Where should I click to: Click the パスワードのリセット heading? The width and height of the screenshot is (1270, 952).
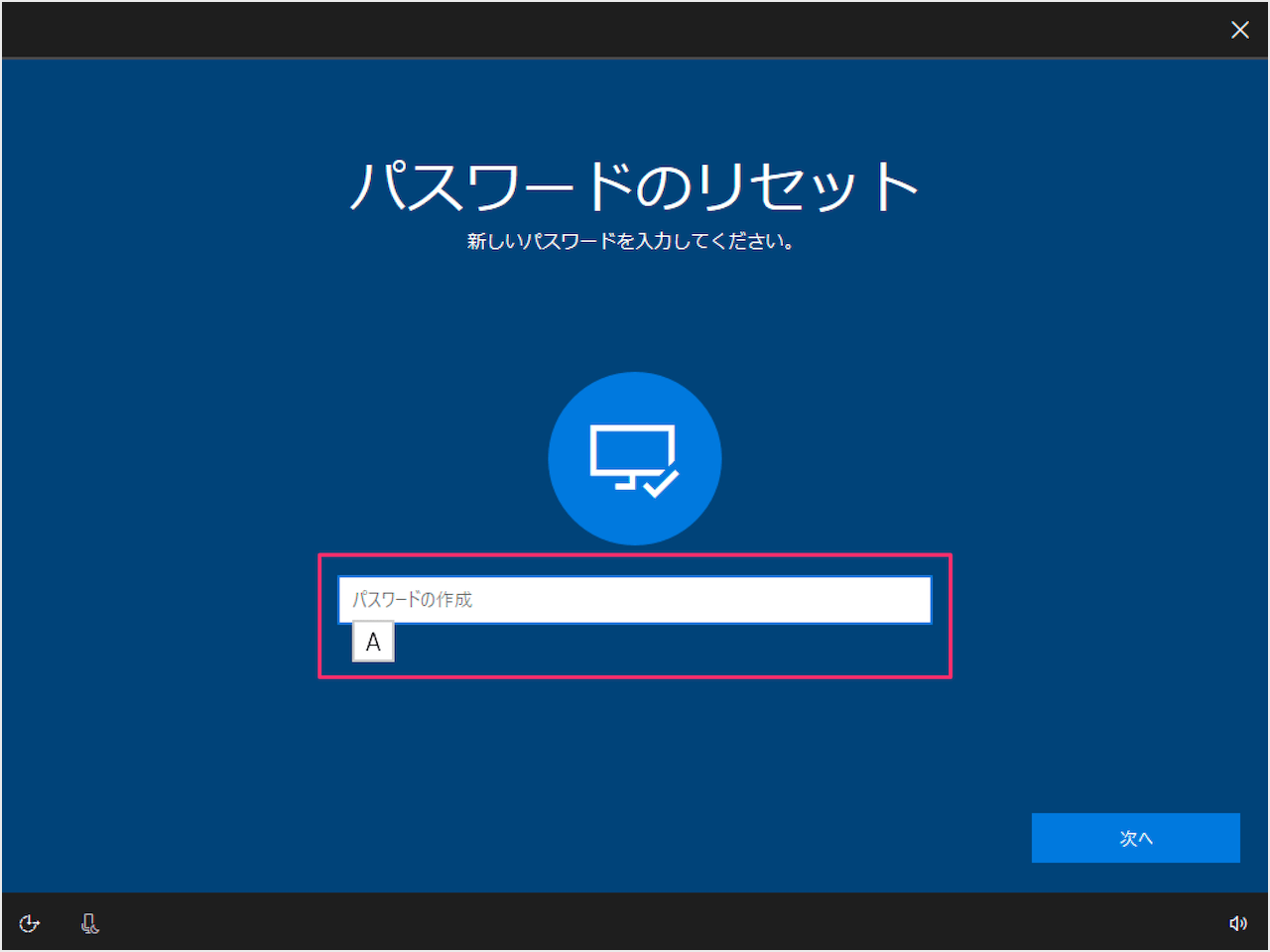pyautogui.click(x=635, y=185)
